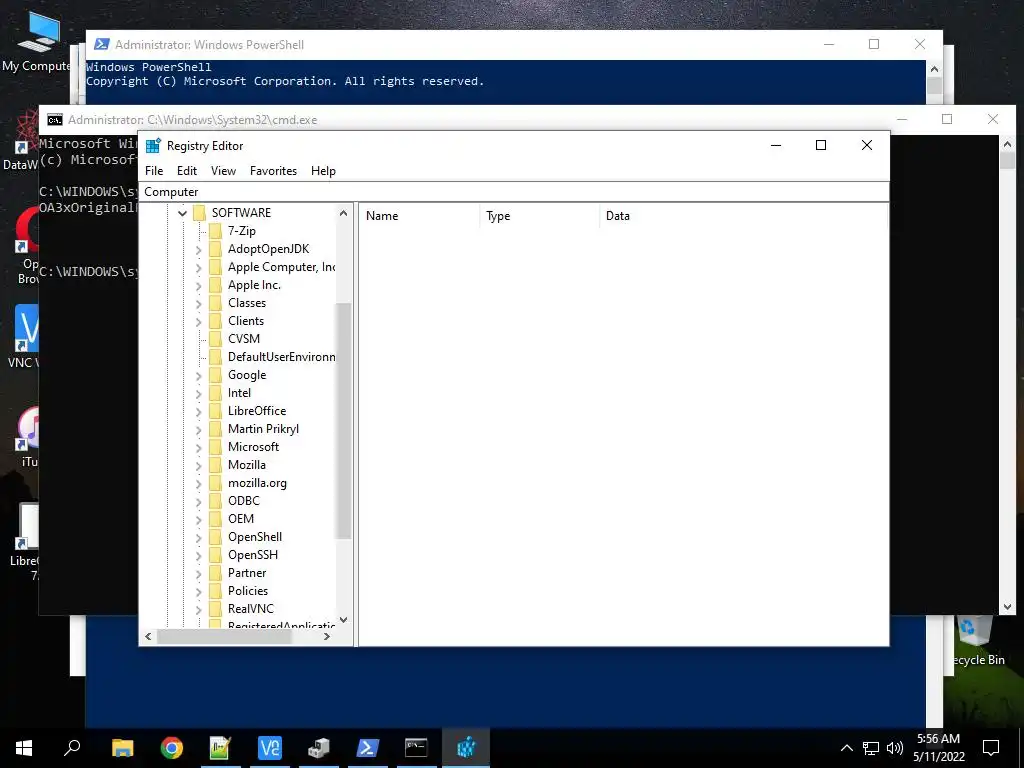
Task: Select the LibreOffice key label
Action: [x=257, y=411]
